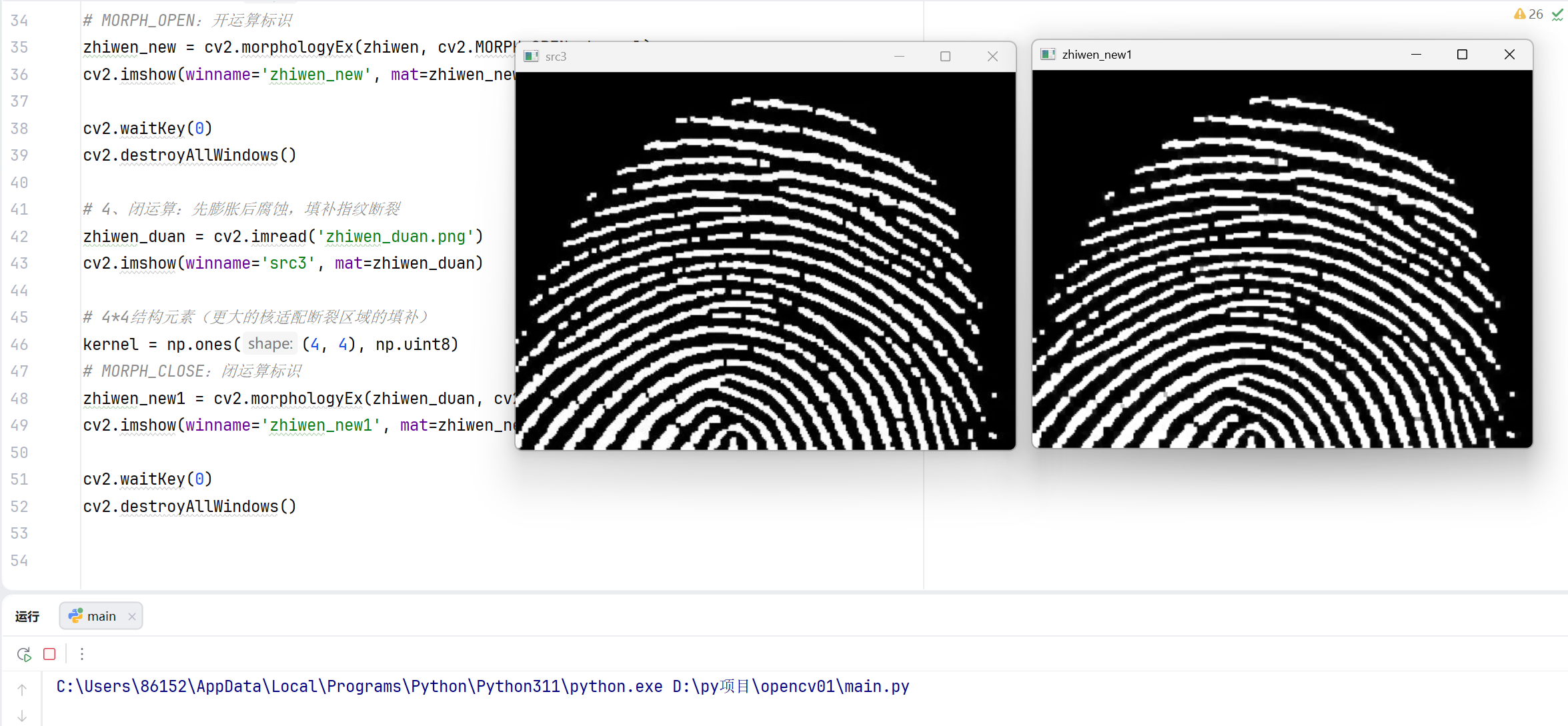
Task: Place cursor in cv2.waitKey(0) on line 51
Action: click(x=147, y=479)
